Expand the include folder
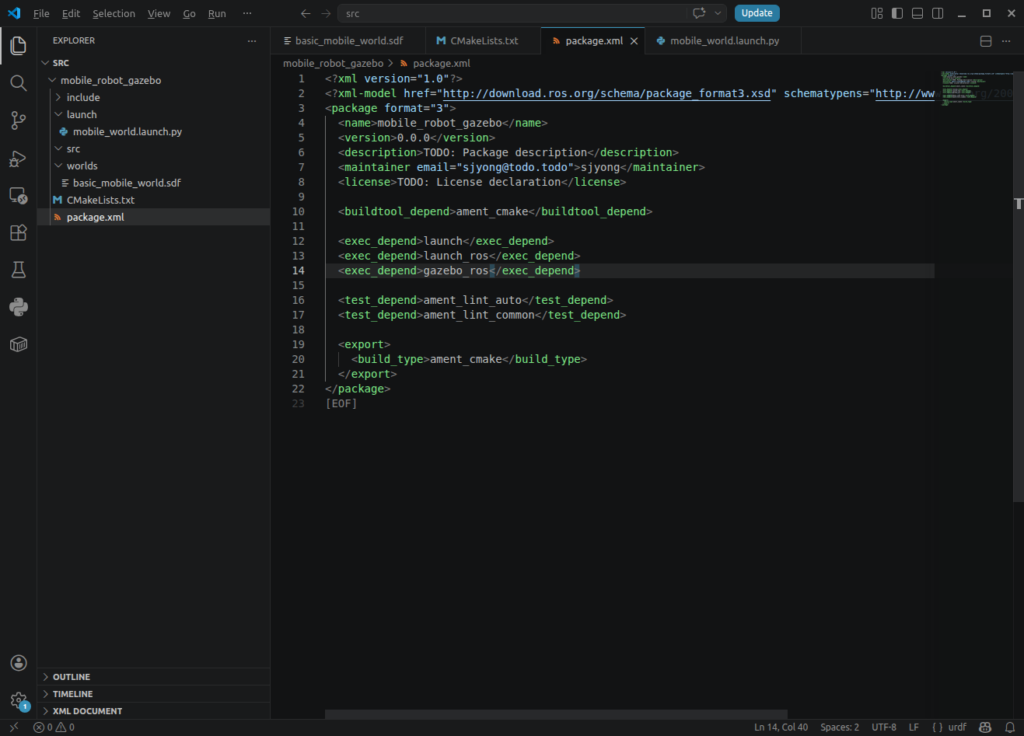1024x736 pixels. [x=58, y=97]
